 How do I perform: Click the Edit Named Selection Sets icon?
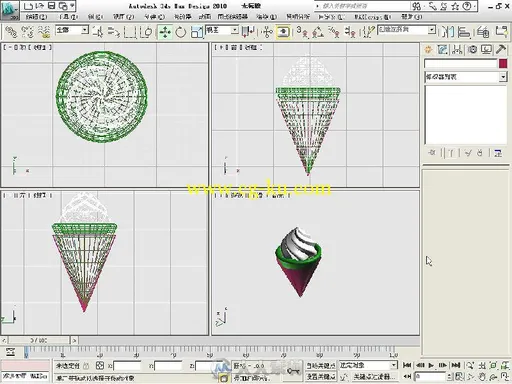[368, 32]
